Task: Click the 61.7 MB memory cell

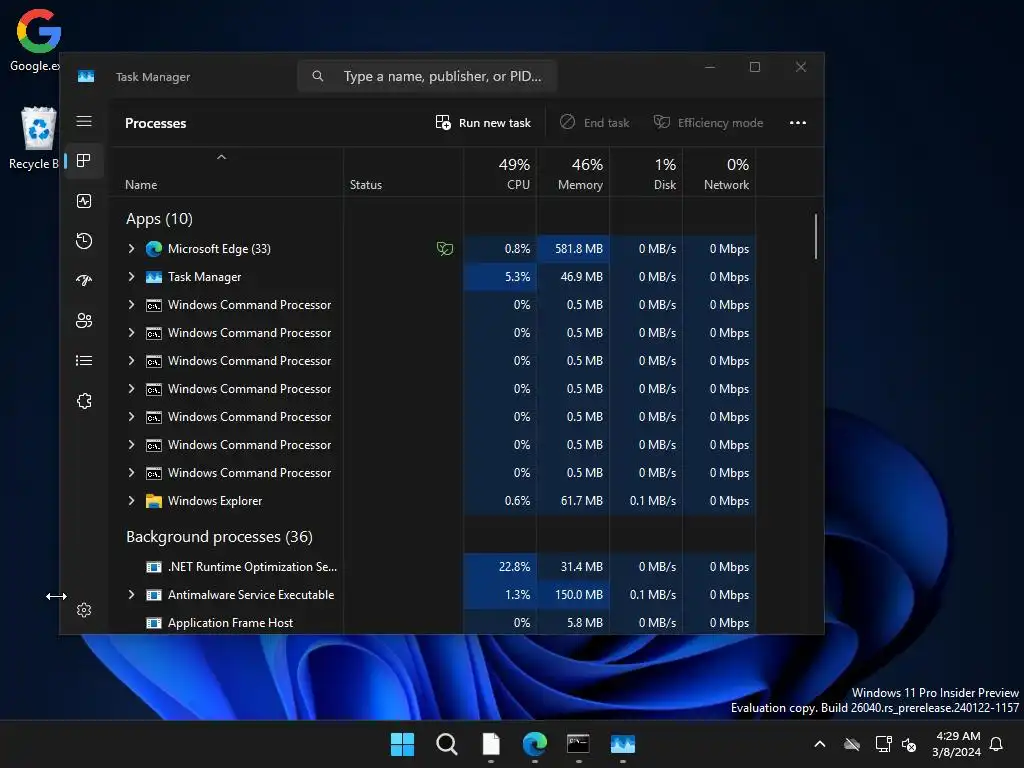Action: [573, 501]
